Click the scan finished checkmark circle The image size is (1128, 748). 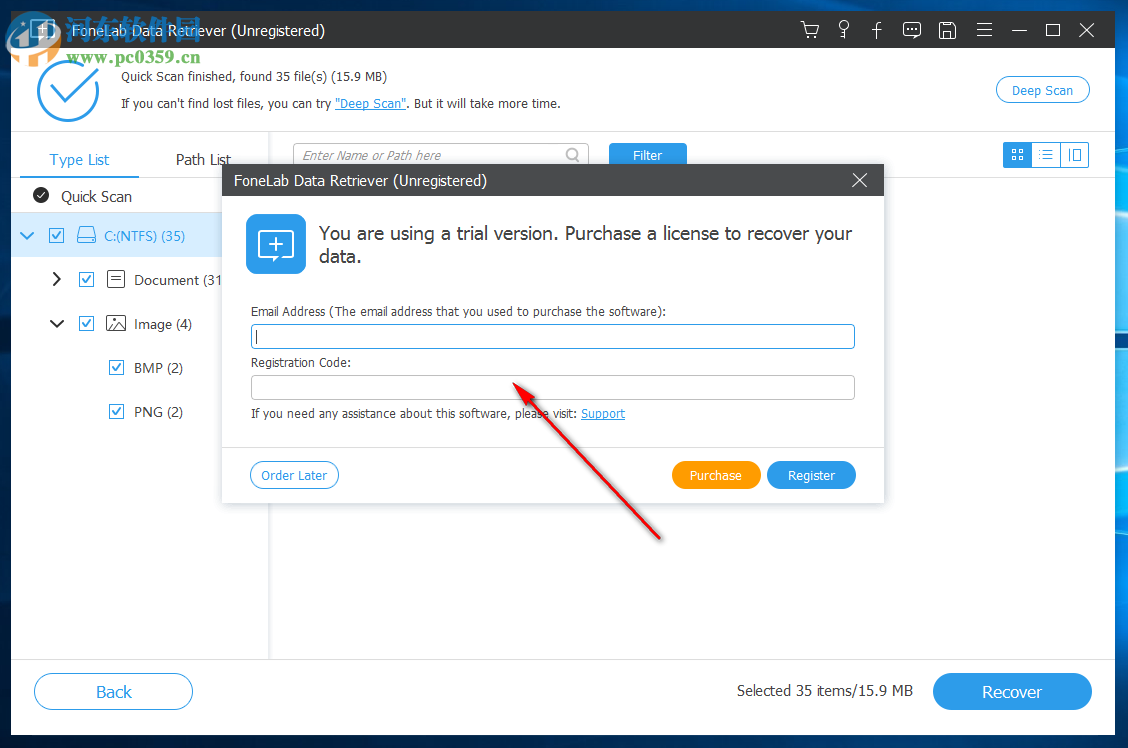point(68,91)
